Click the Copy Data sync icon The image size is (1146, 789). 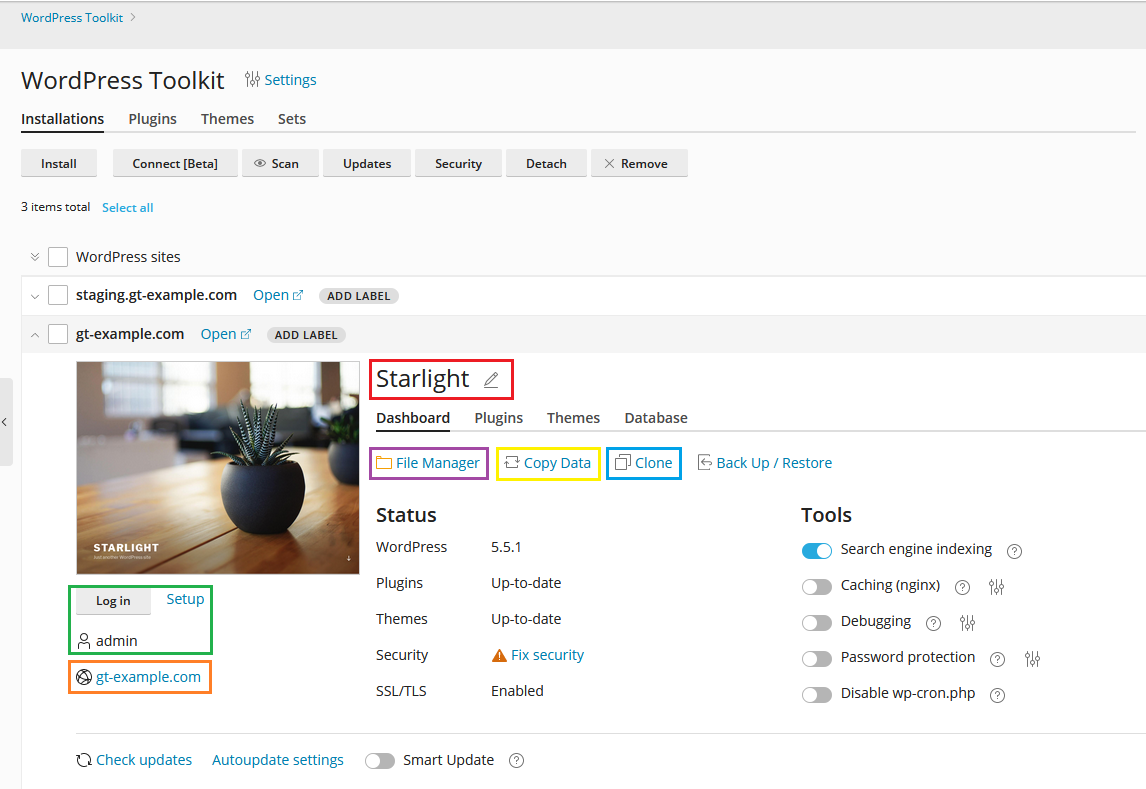[512, 462]
